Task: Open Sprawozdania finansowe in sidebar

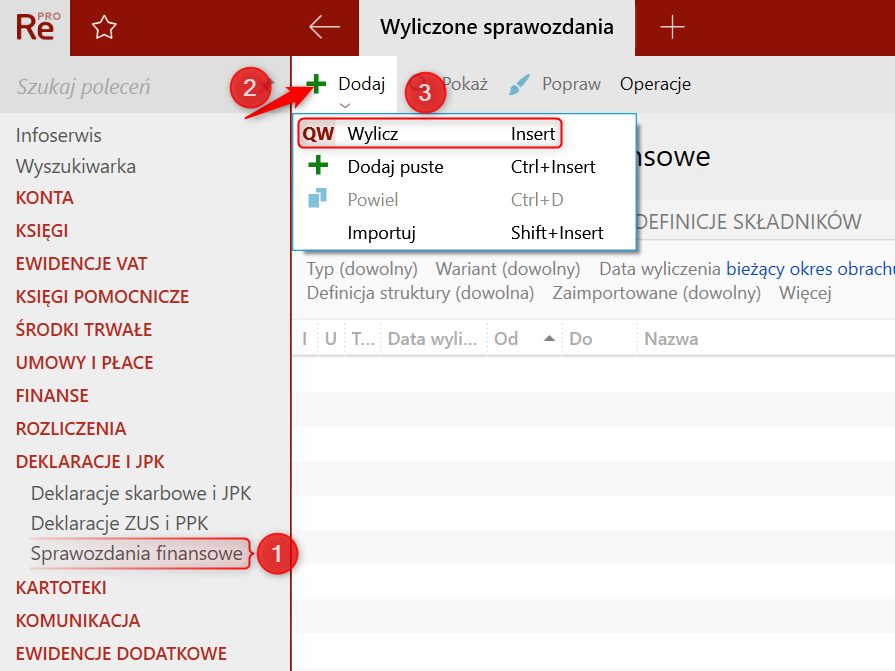Action: [137, 553]
